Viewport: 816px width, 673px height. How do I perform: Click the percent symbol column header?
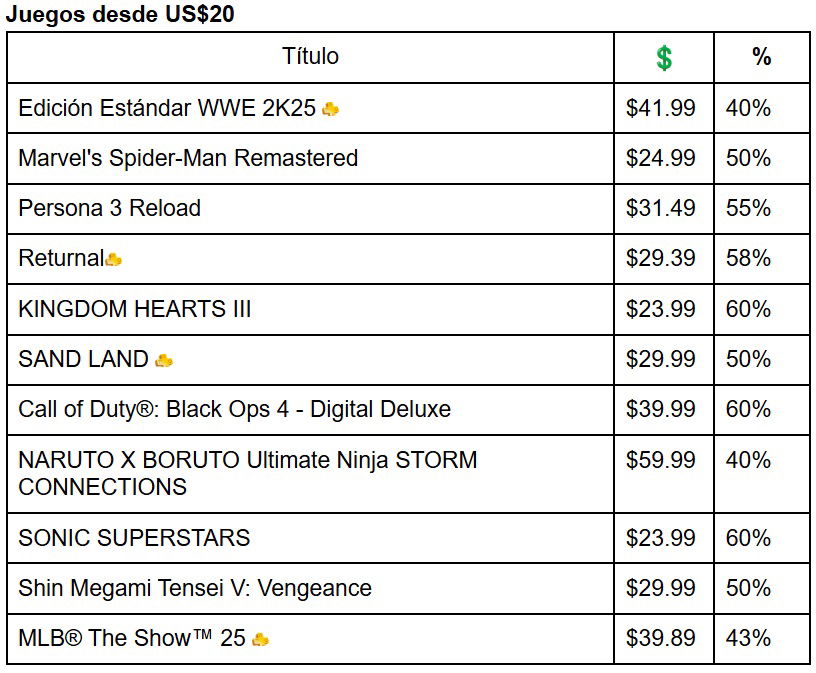[x=761, y=56]
